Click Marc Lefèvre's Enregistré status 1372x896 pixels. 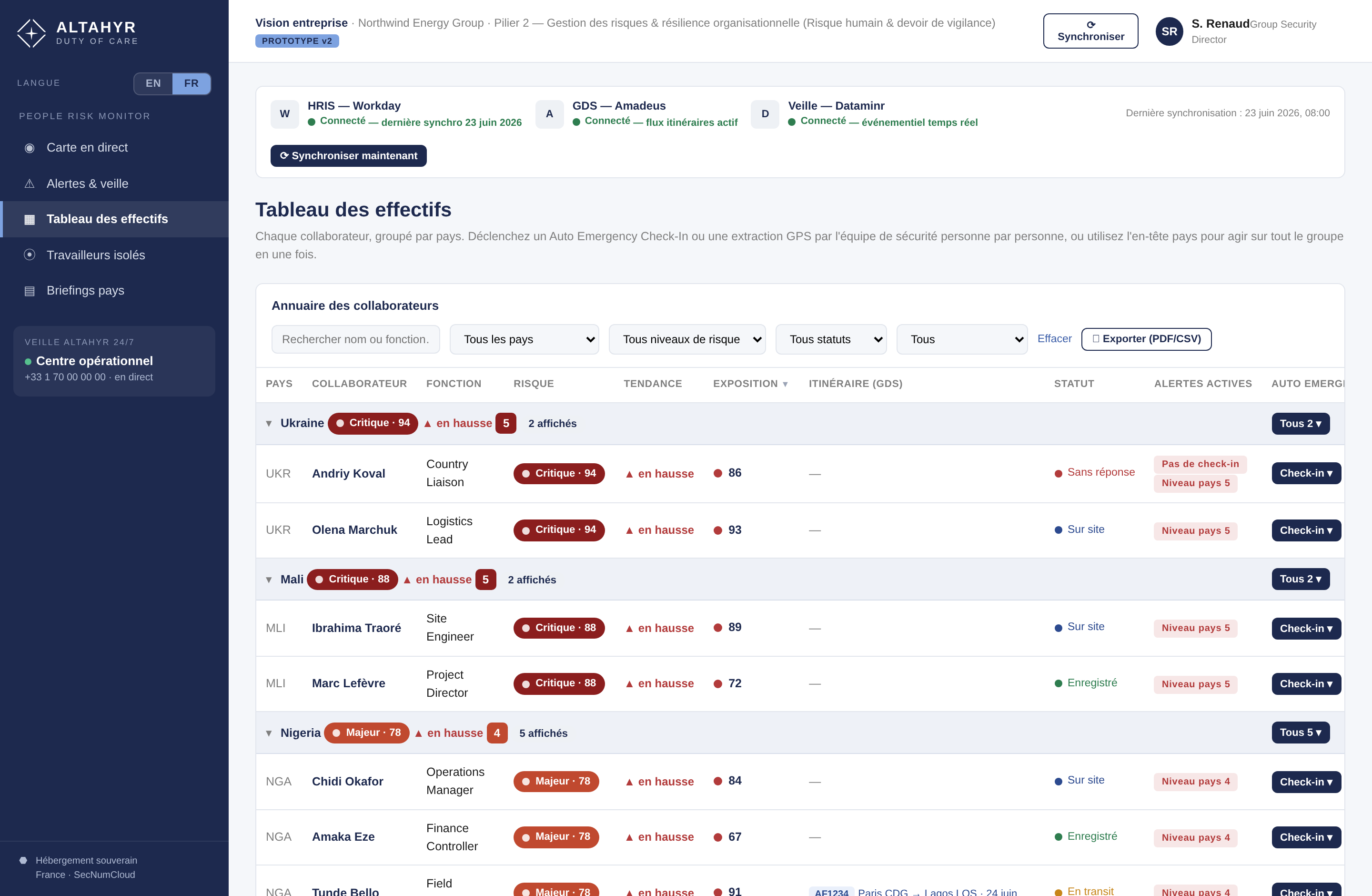click(1086, 683)
